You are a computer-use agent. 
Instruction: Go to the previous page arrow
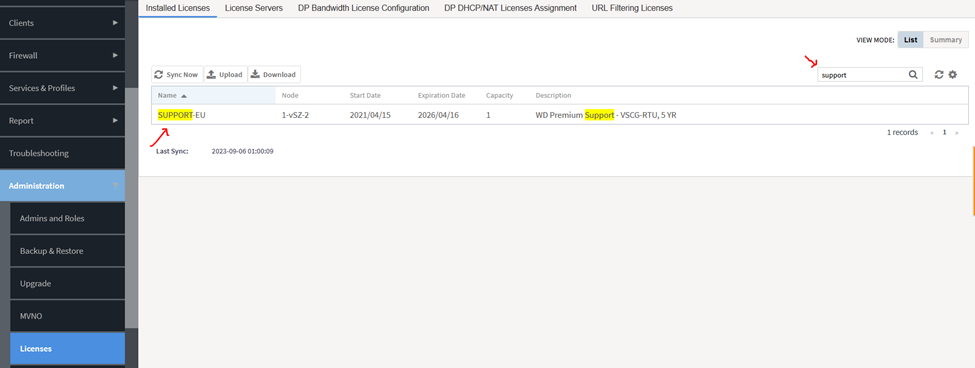931,132
